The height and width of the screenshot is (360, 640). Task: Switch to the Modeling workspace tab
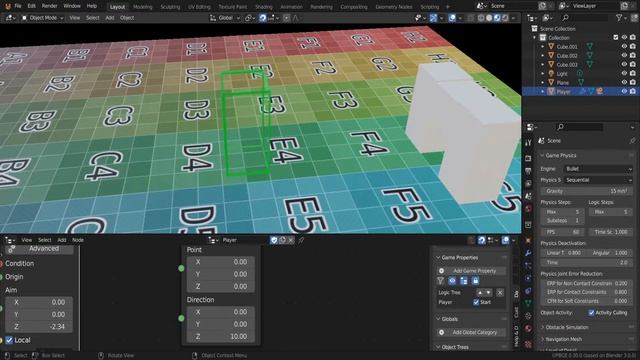142,7
